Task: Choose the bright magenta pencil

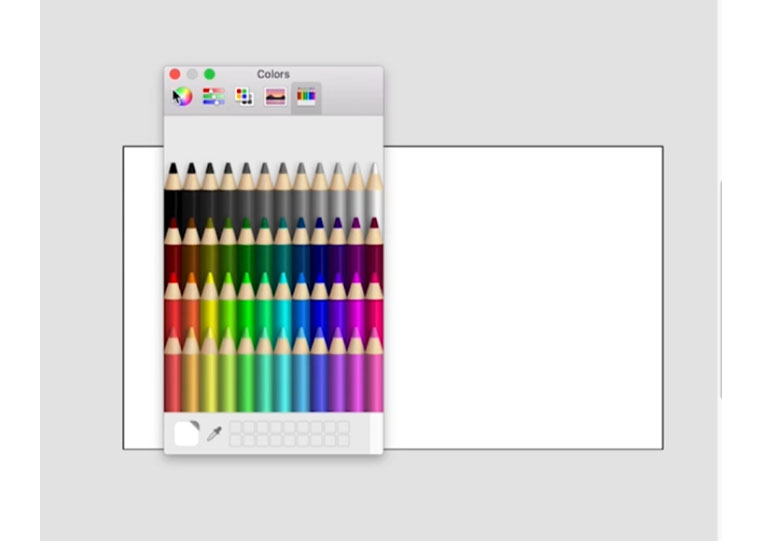Action: click(x=356, y=309)
